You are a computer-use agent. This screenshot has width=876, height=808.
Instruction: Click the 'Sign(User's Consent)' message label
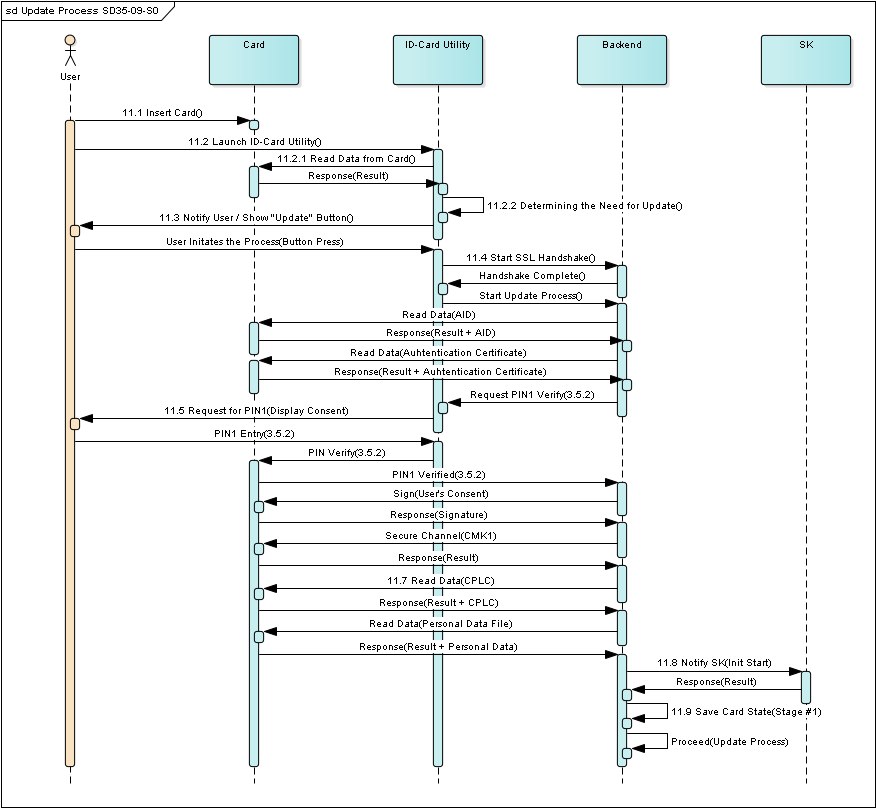click(441, 494)
